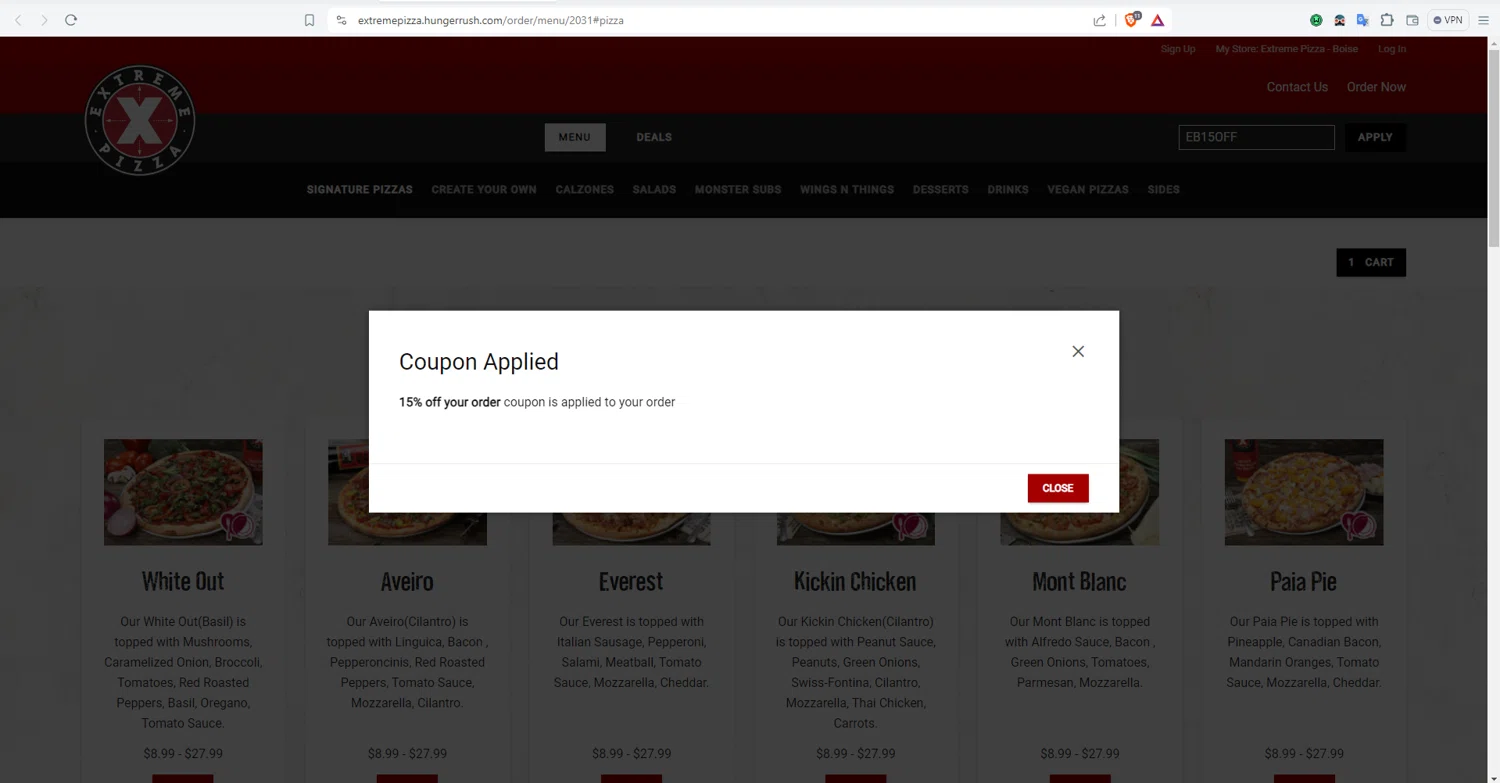Screen dimensions: 1500x783
Task: Go to the CALZONES category
Action: (x=585, y=189)
